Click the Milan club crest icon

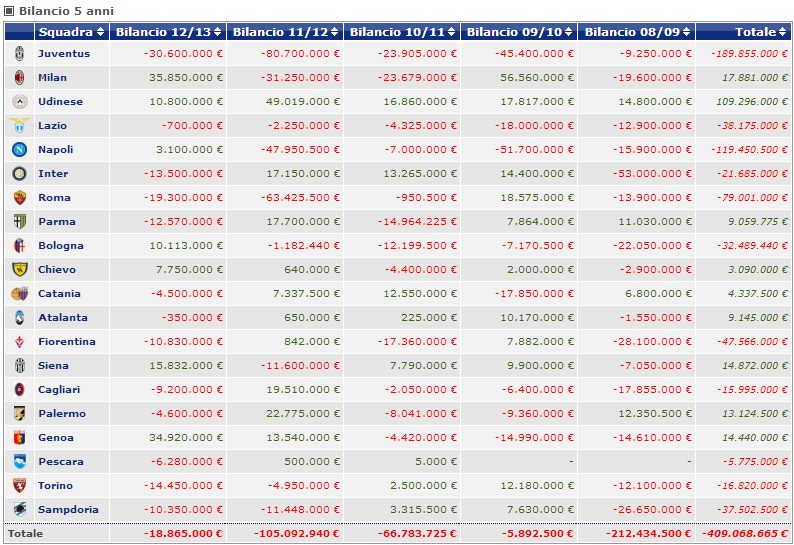[x=19, y=78]
